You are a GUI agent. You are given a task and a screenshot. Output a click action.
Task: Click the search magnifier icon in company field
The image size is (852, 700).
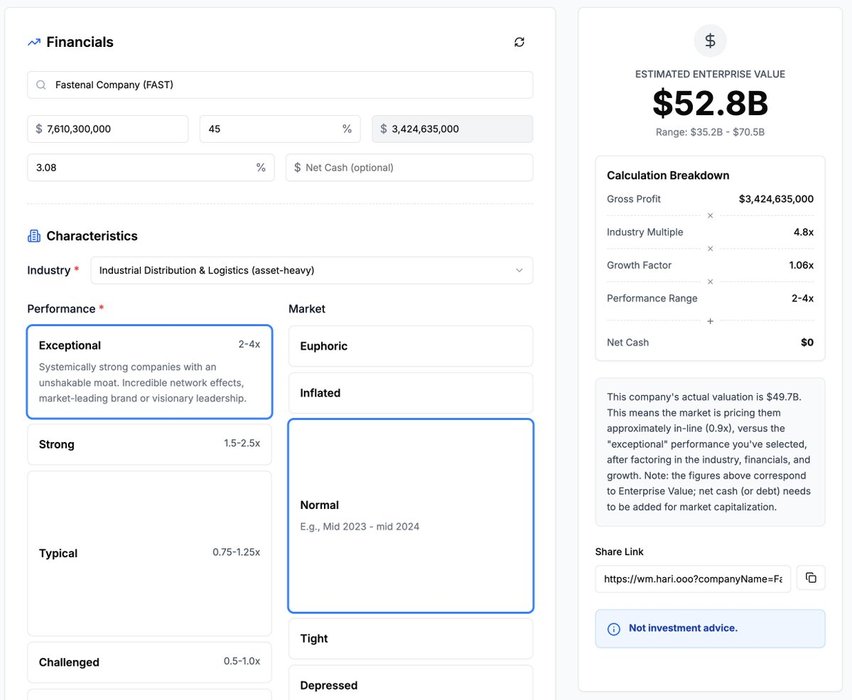tap(41, 85)
